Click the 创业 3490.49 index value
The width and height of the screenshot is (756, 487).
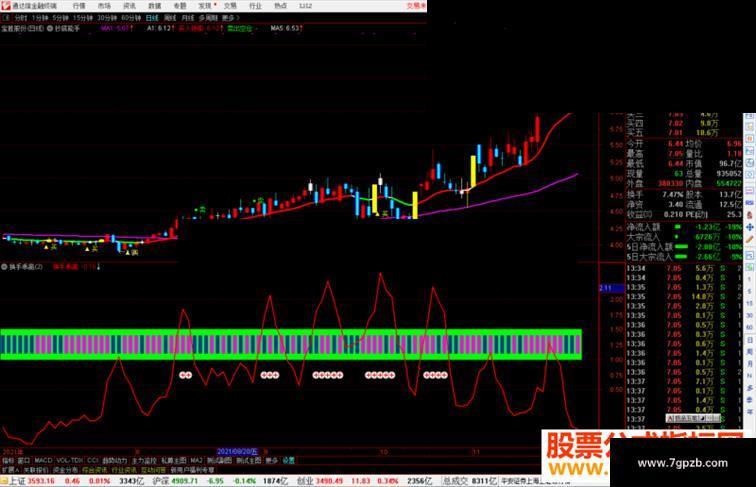point(330,481)
